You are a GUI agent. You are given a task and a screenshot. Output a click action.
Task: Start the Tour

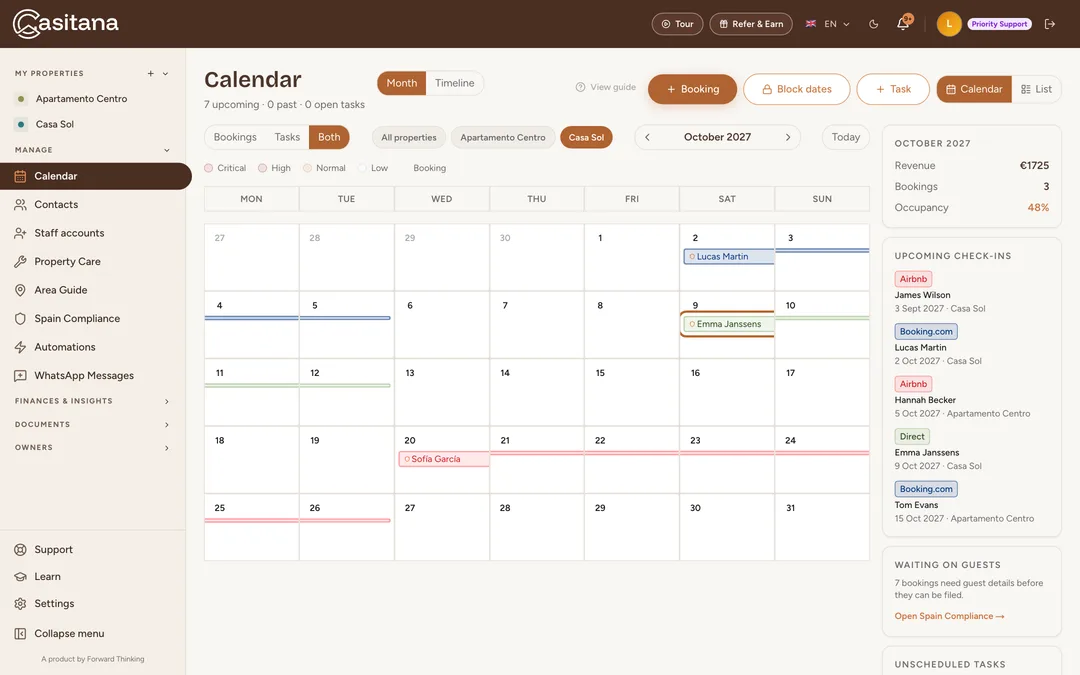point(677,24)
